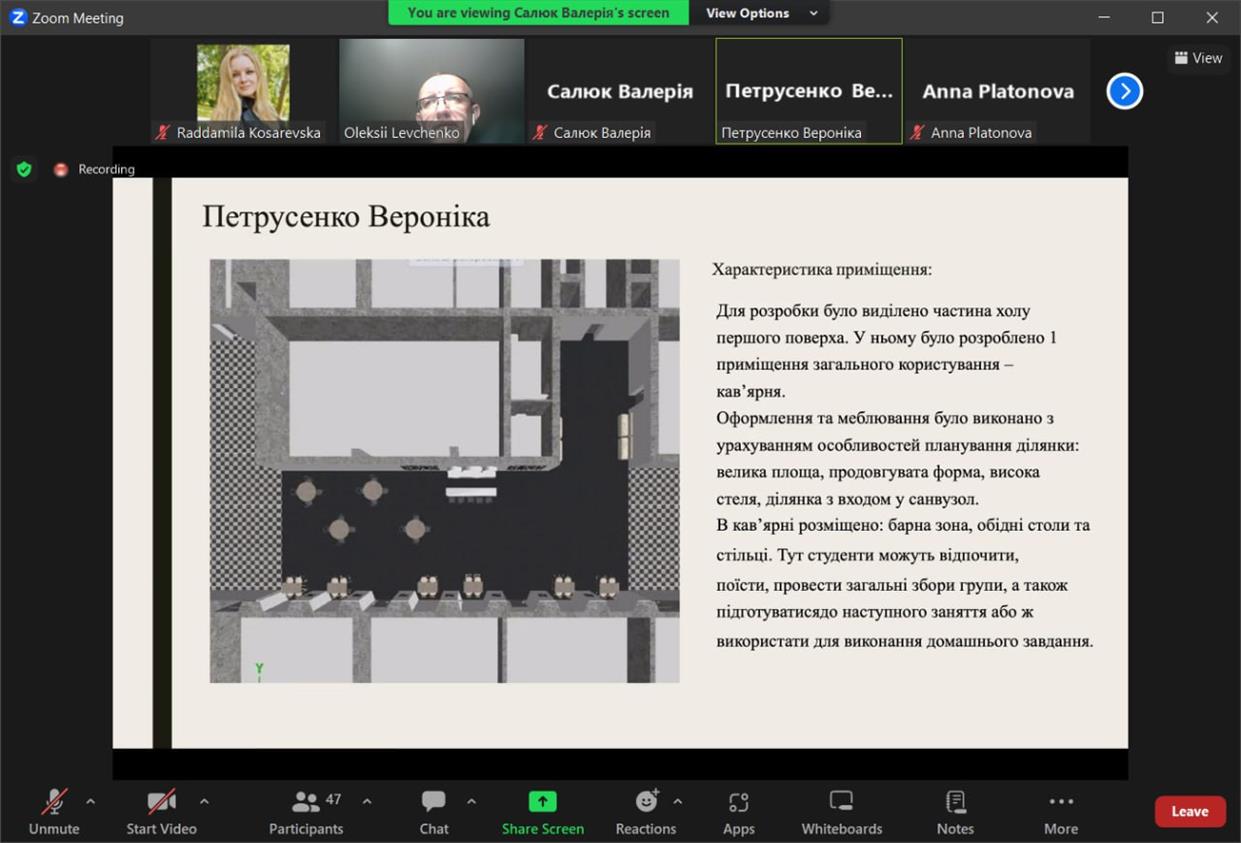The height and width of the screenshot is (843, 1241).
Task: Open Reactions menu
Action: click(x=646, y=811)
